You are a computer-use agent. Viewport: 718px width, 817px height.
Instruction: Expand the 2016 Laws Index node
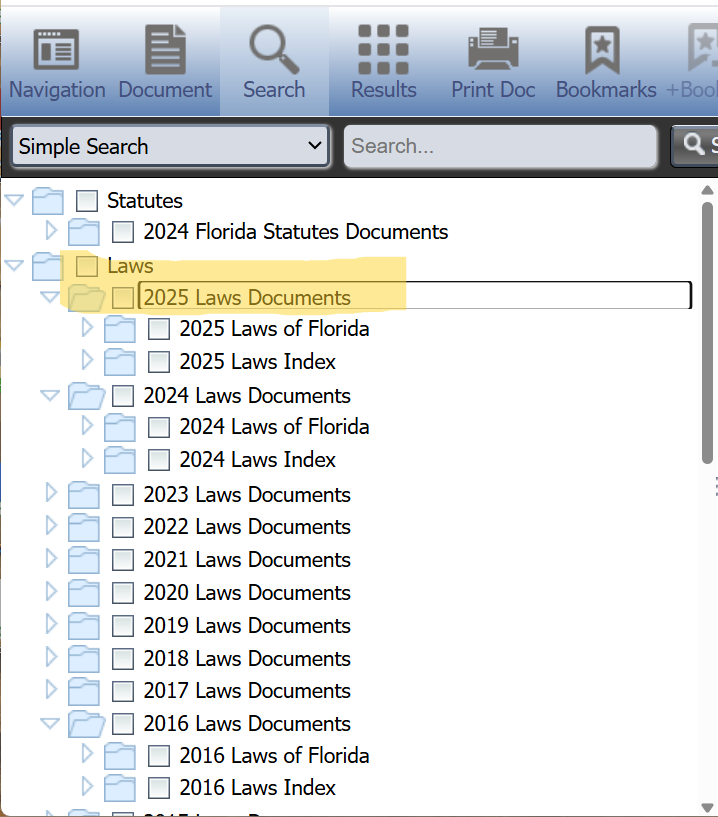point(87,787)
